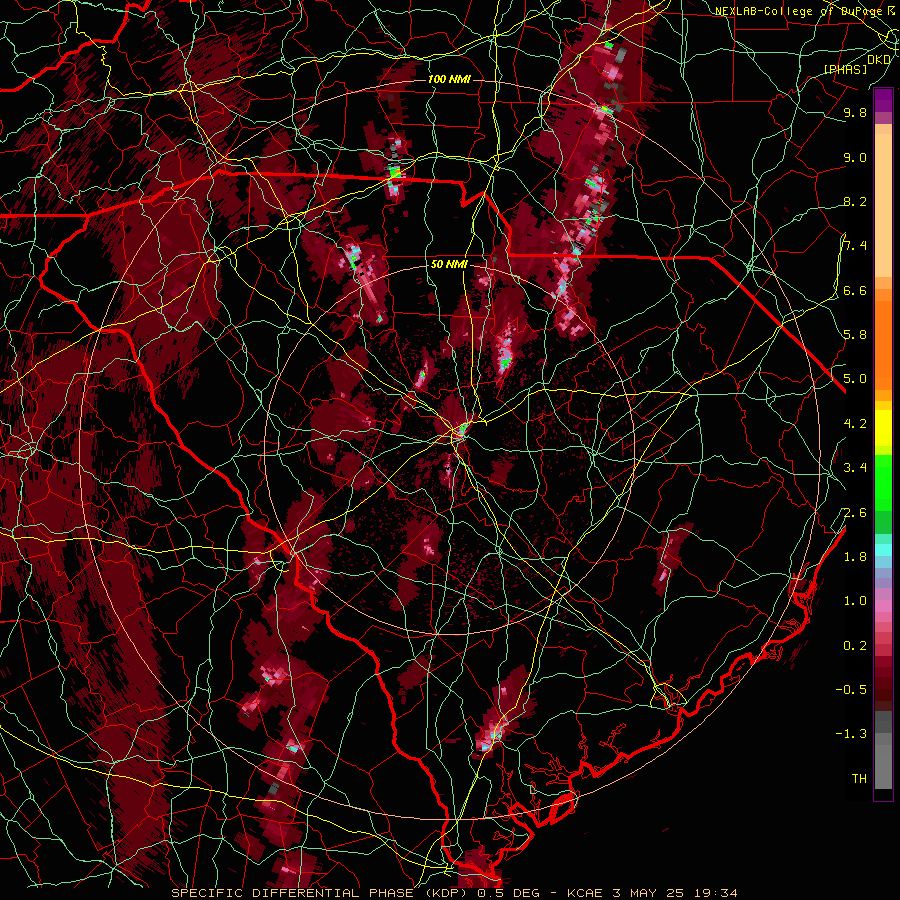
Task: Click the 7.4 legend value
Action: coord(855,246)
